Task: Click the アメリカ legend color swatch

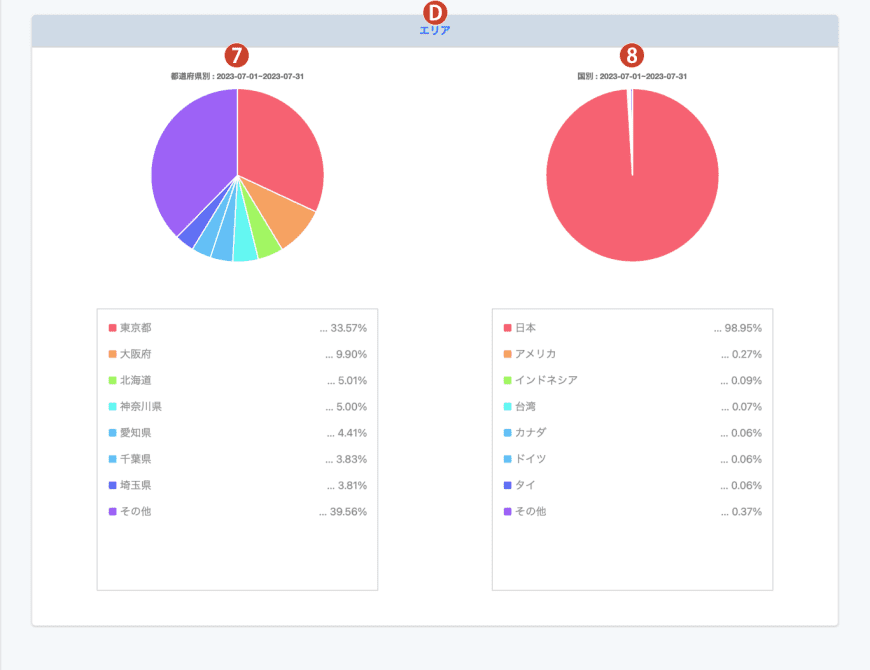Action: click(x=508, y=354)
